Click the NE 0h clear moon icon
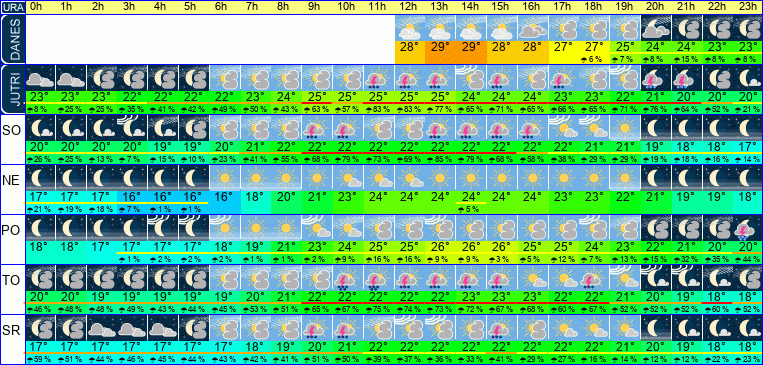 (40, 178)
